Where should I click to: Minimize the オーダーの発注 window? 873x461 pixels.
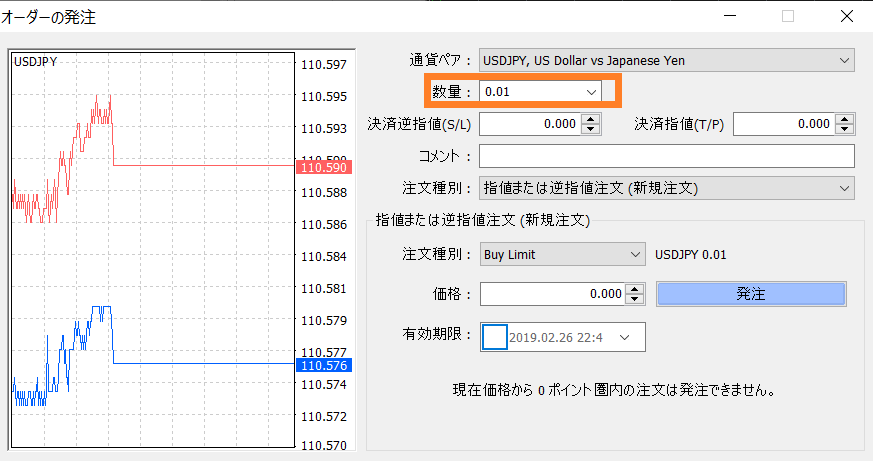[730, 16]
